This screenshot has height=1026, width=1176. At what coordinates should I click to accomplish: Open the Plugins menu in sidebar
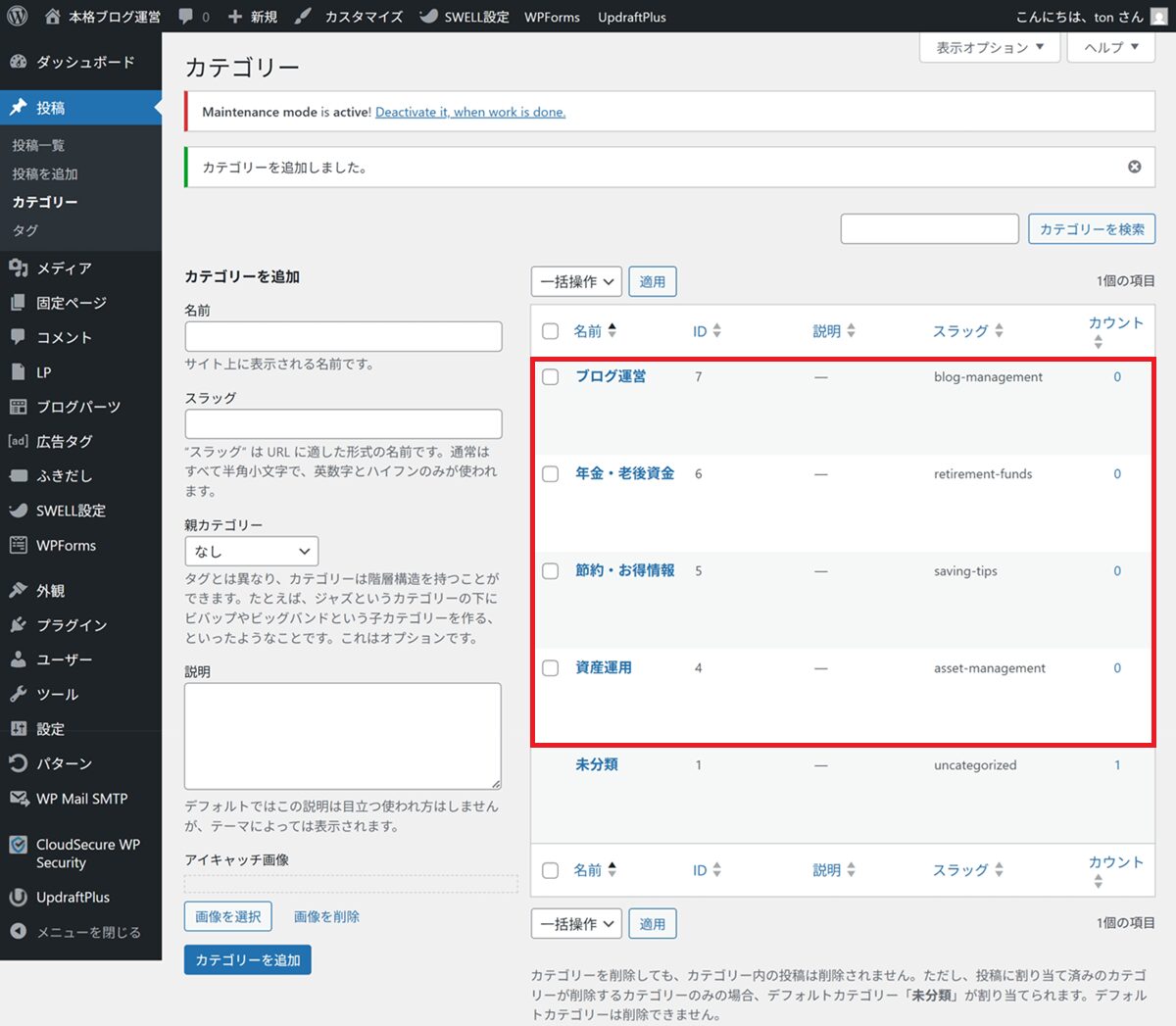coord(71,625)
